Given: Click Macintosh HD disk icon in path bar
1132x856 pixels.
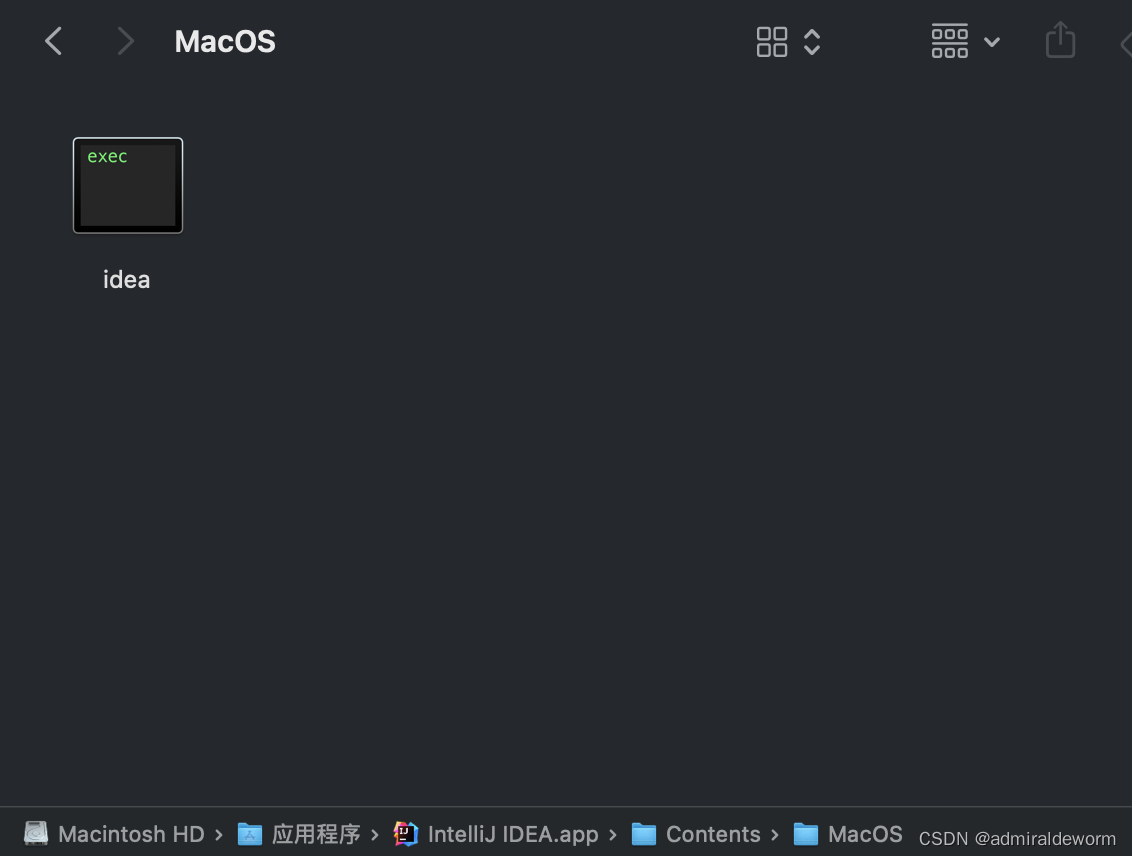Looking at the screenshot, I should 36,834.
